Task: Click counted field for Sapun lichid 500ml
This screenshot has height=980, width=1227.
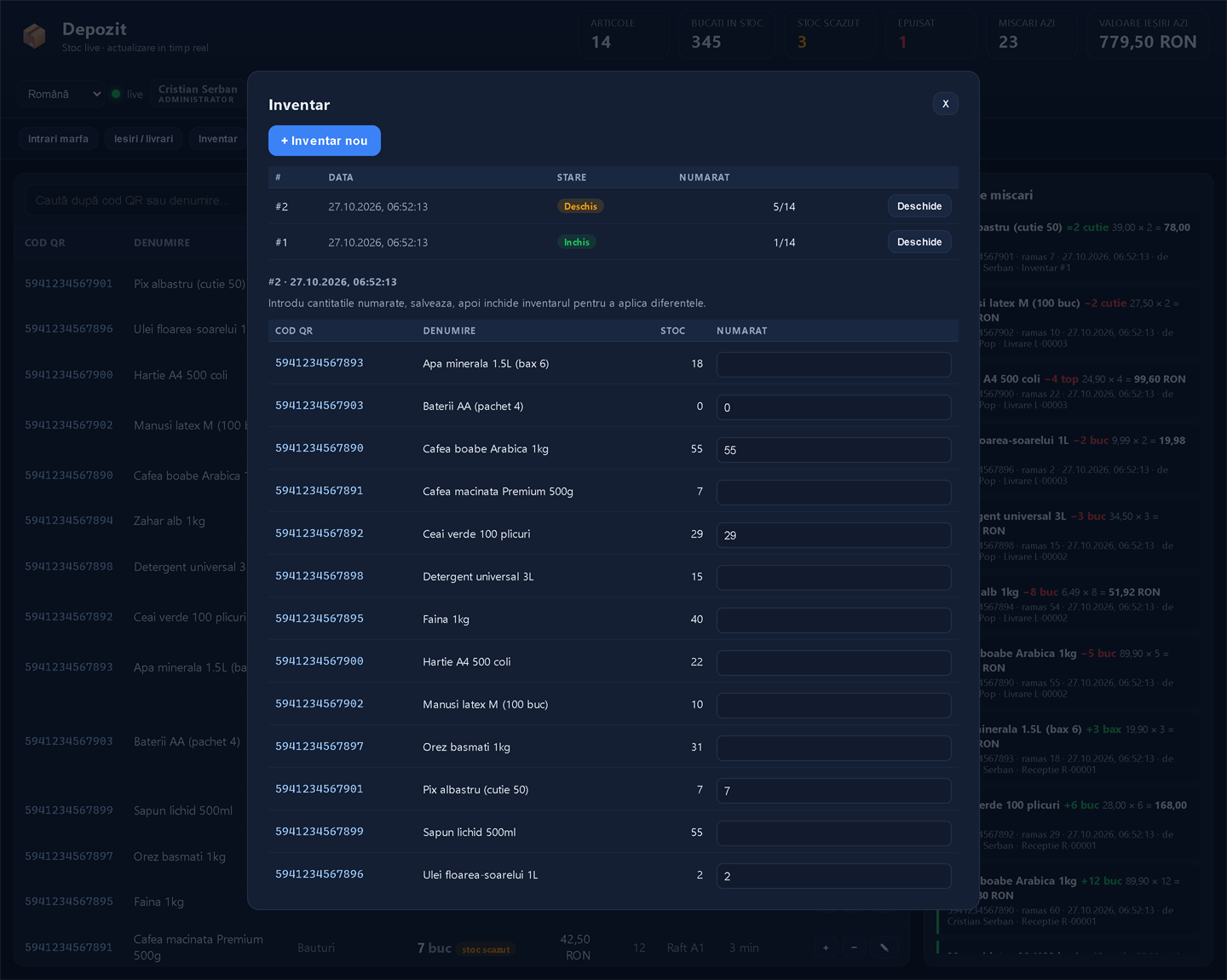Action: pyautogui.click(x=834, y=833)
